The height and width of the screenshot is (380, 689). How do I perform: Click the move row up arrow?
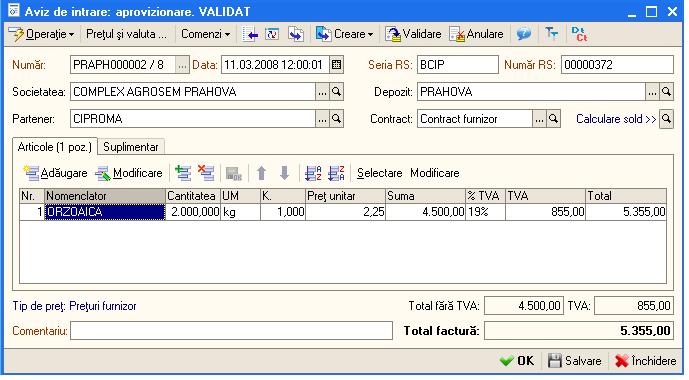pos(261,173)
